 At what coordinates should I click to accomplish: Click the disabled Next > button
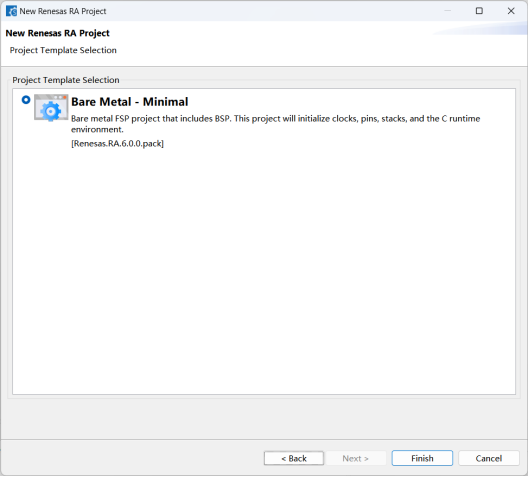pyautogui.click(x=355, y=458)
